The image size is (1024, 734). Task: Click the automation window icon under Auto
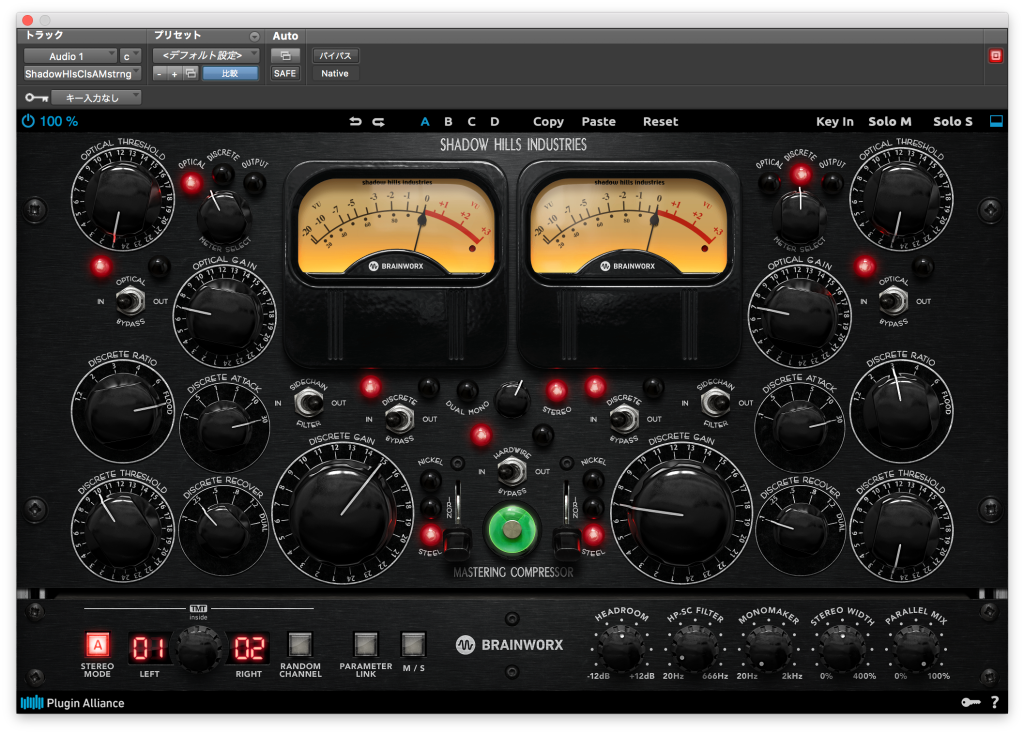(x=285, y=56)
